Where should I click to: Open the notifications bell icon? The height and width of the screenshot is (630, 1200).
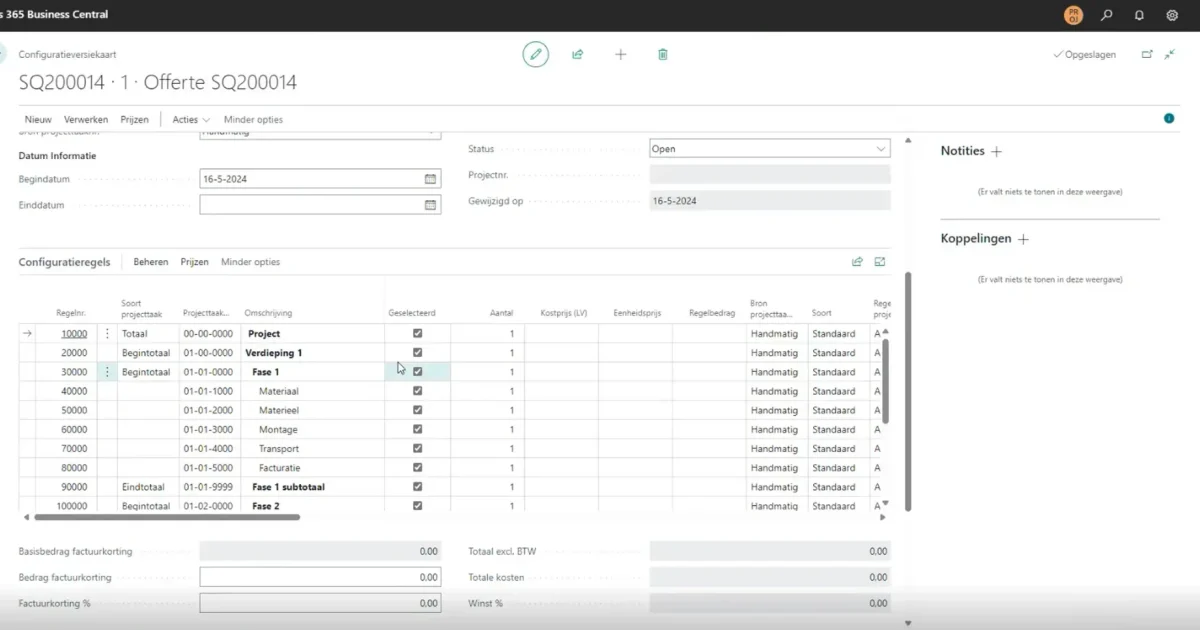tap(1139, 15)
